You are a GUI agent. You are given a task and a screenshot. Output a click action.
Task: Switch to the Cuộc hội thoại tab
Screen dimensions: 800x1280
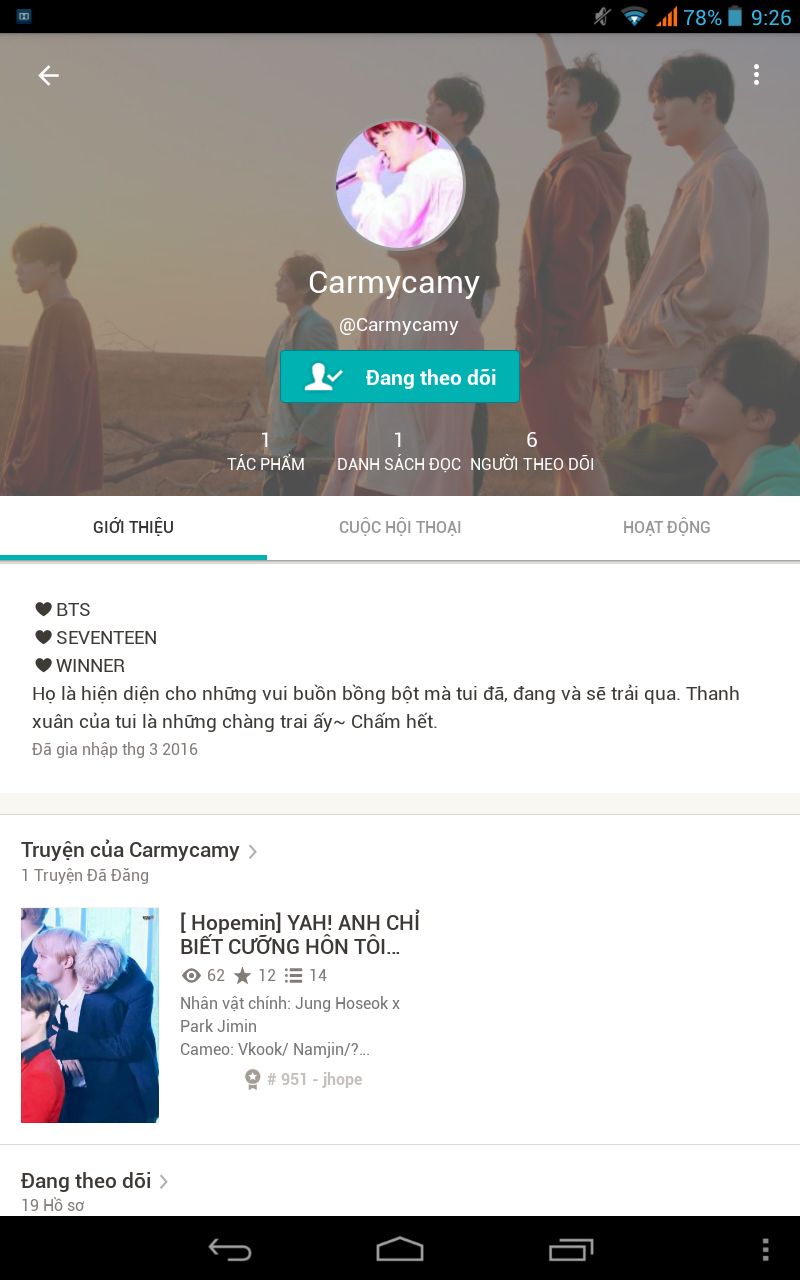[400, 528]
